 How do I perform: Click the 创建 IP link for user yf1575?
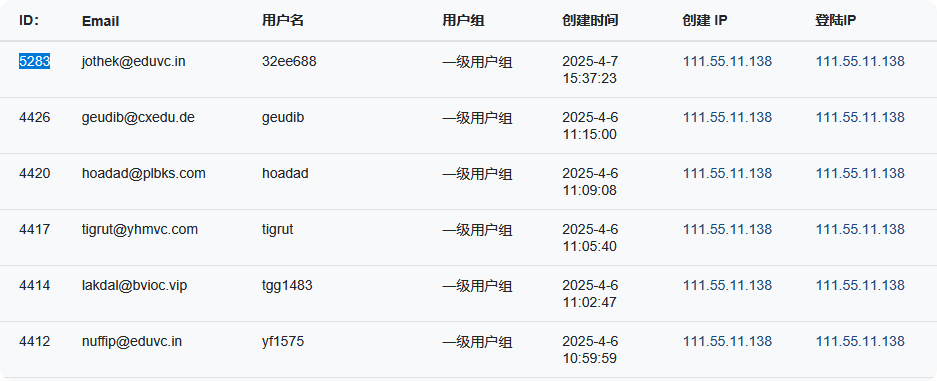tap(727, 342)
